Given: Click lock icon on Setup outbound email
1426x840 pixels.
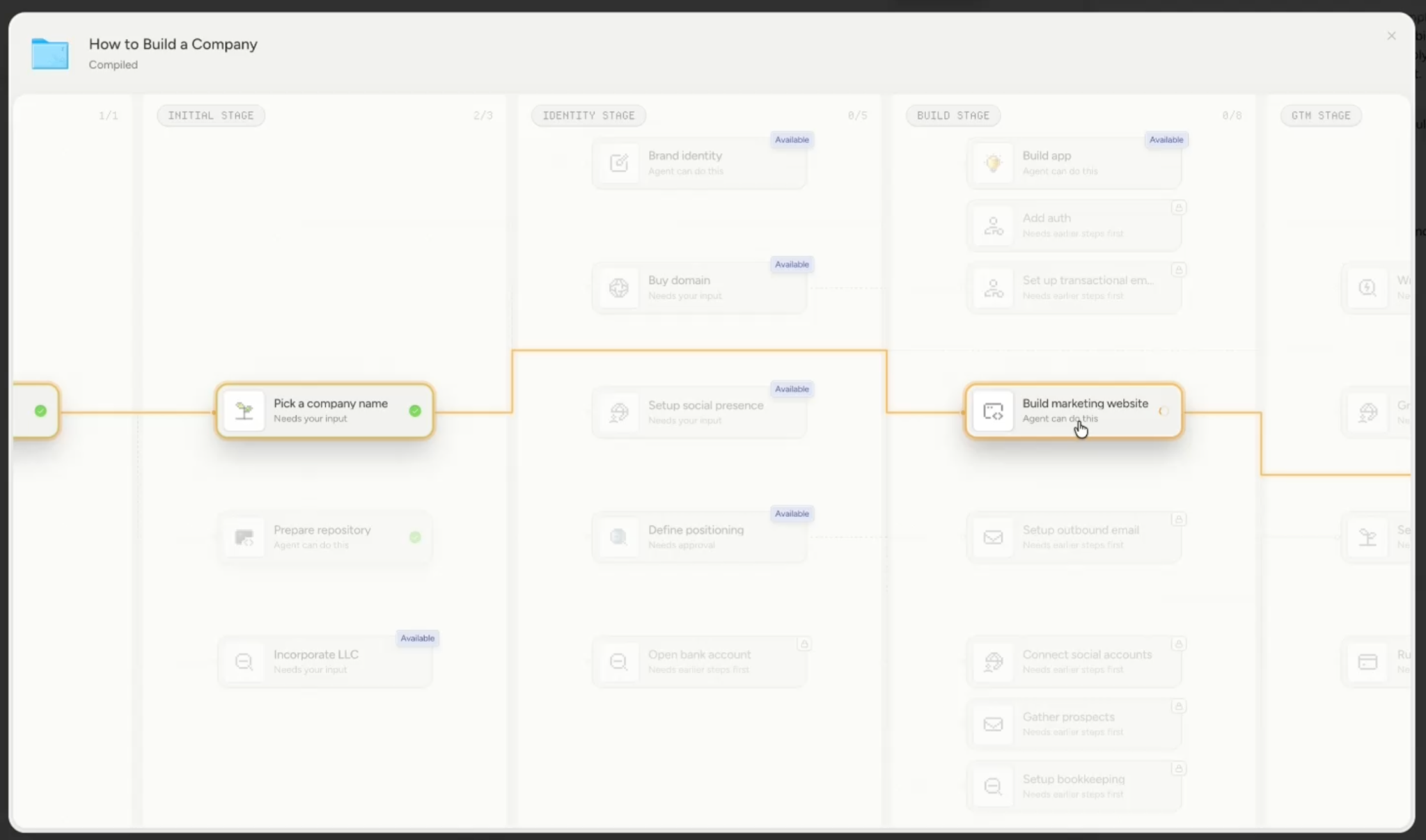Looking at the screenshot, I should click(1179, 519).
